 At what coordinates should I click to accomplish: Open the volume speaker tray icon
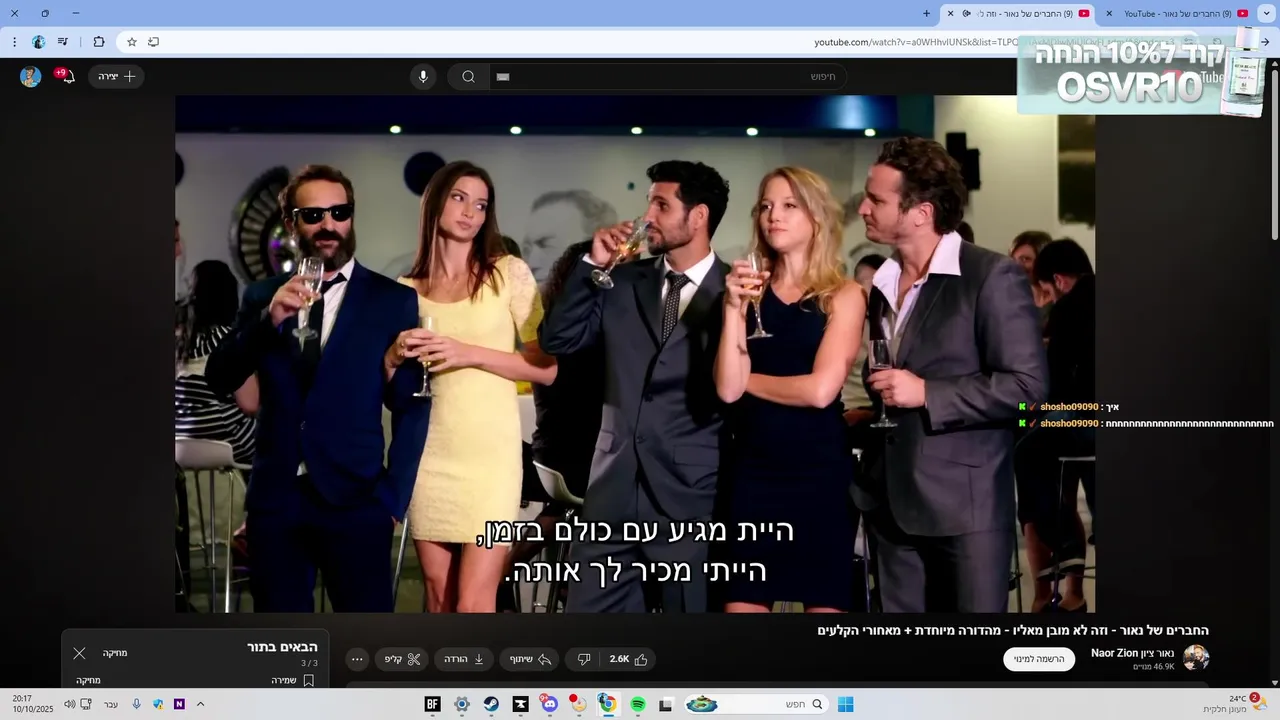[69, 704]
